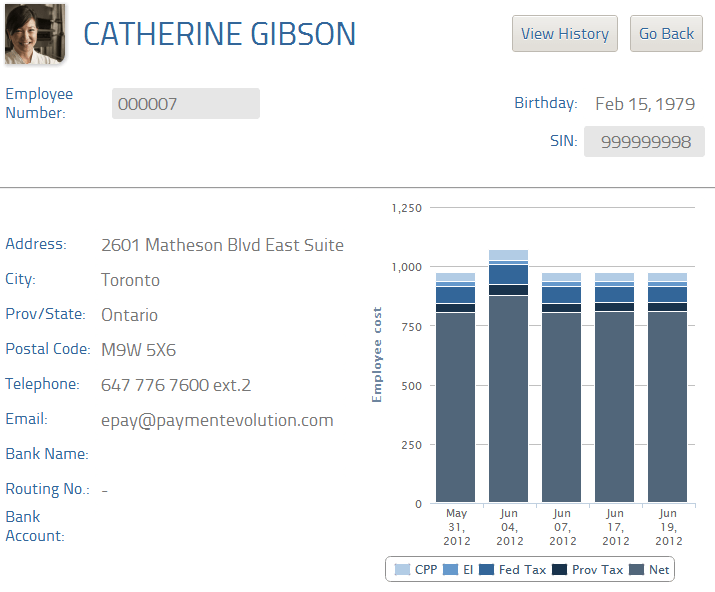Viewport: 715px width, 592px height.
Task: Click the Prov Tax segment of the Jun 04 bar
Action: click(x=508, y=290)
